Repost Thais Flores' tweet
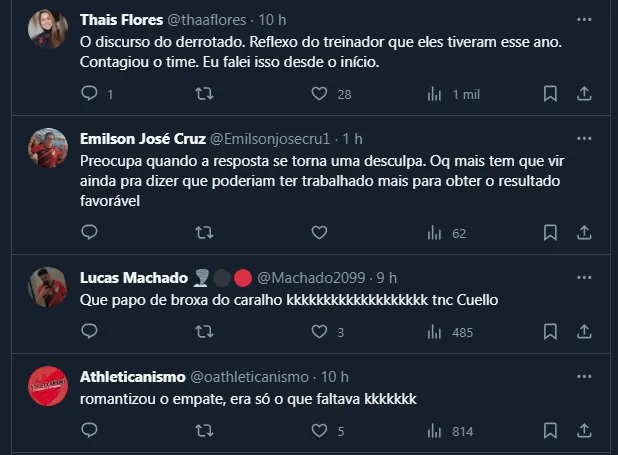Screen dimensions: 618x455 click(x=204, y=94)
